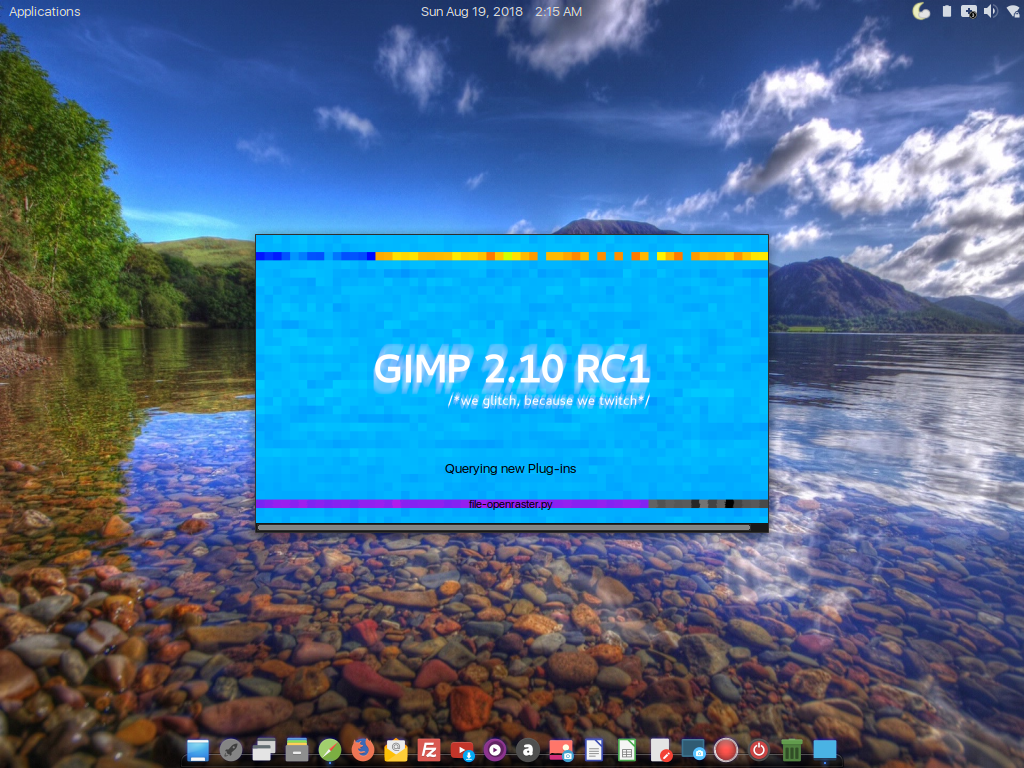Open the gray letter 'a' dock icon
Screen dimensions: 1024x768
(x=528, y=750)
